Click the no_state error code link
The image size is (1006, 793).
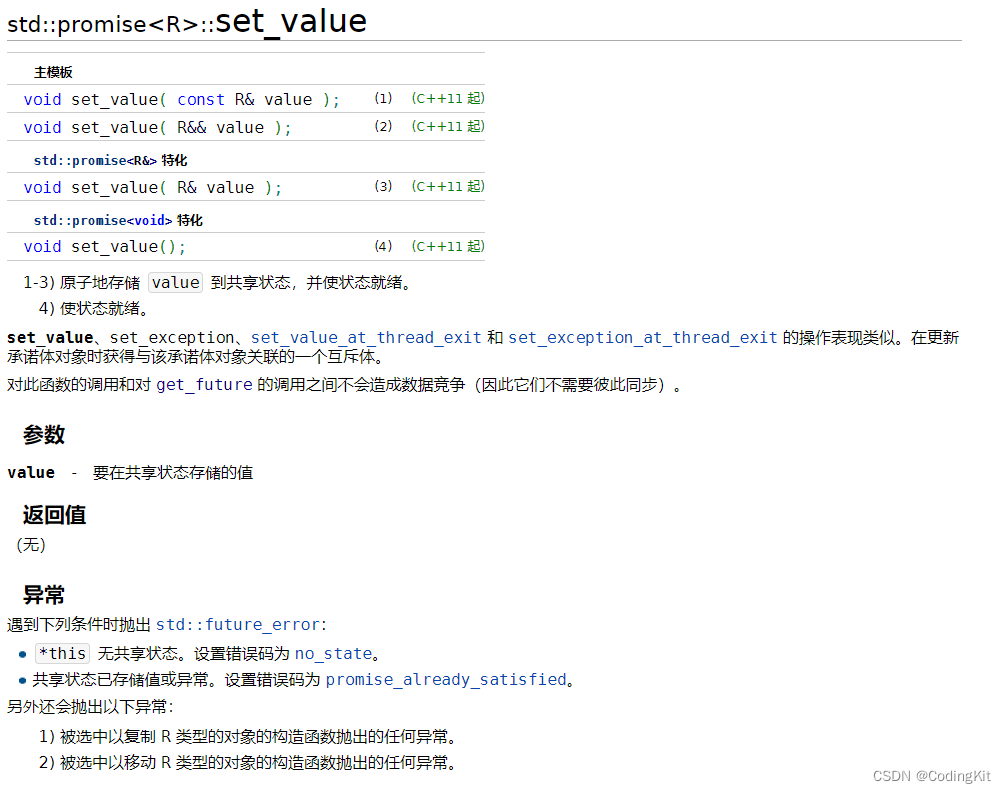click(333, 653)
